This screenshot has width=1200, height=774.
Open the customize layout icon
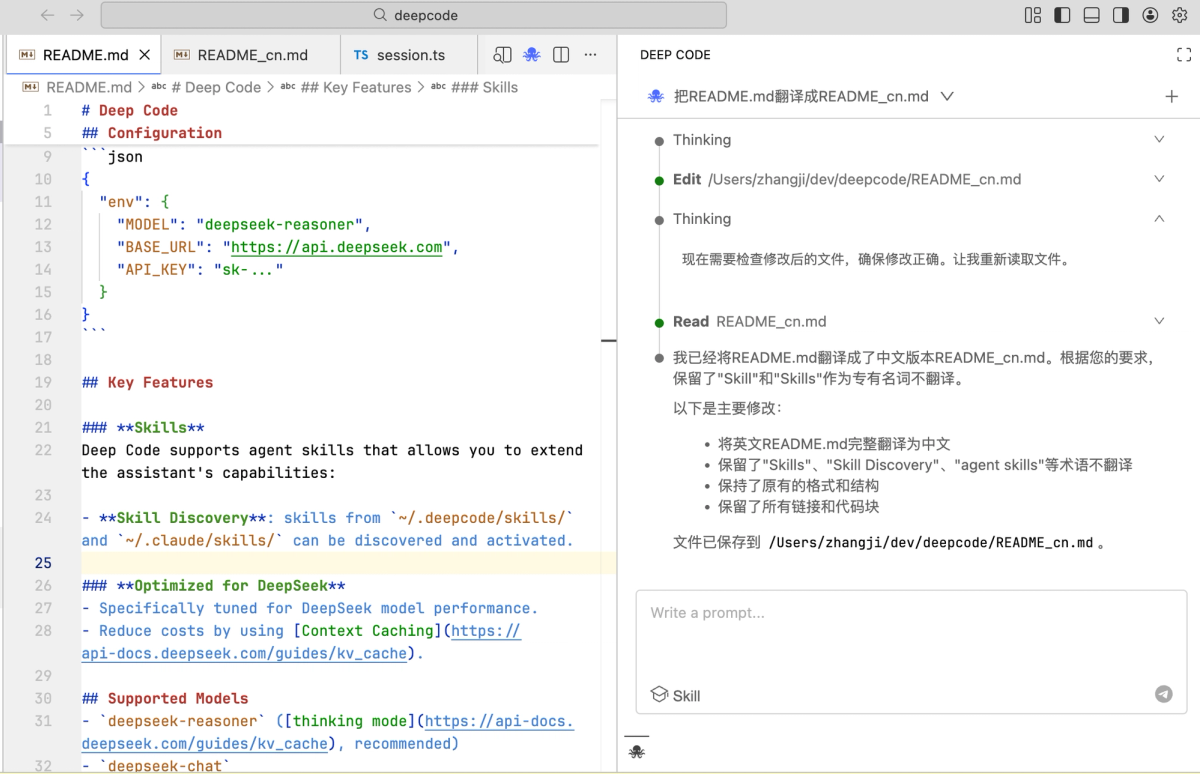[1033, 15]
